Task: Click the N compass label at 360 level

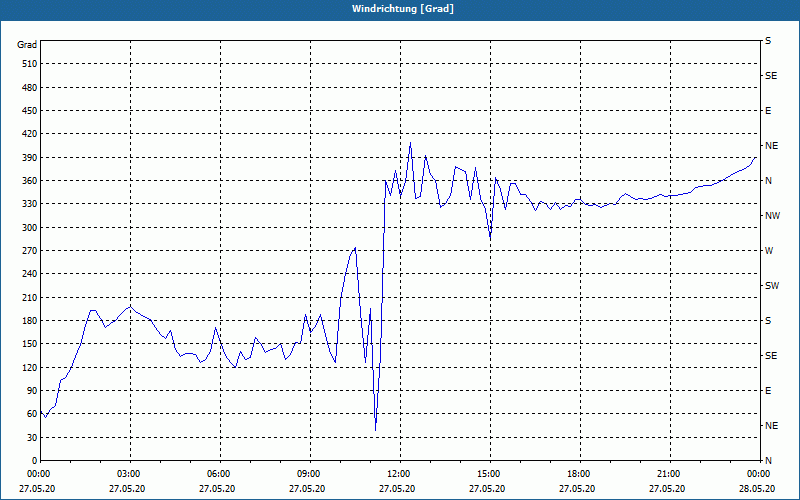Action: pos(768,181)
